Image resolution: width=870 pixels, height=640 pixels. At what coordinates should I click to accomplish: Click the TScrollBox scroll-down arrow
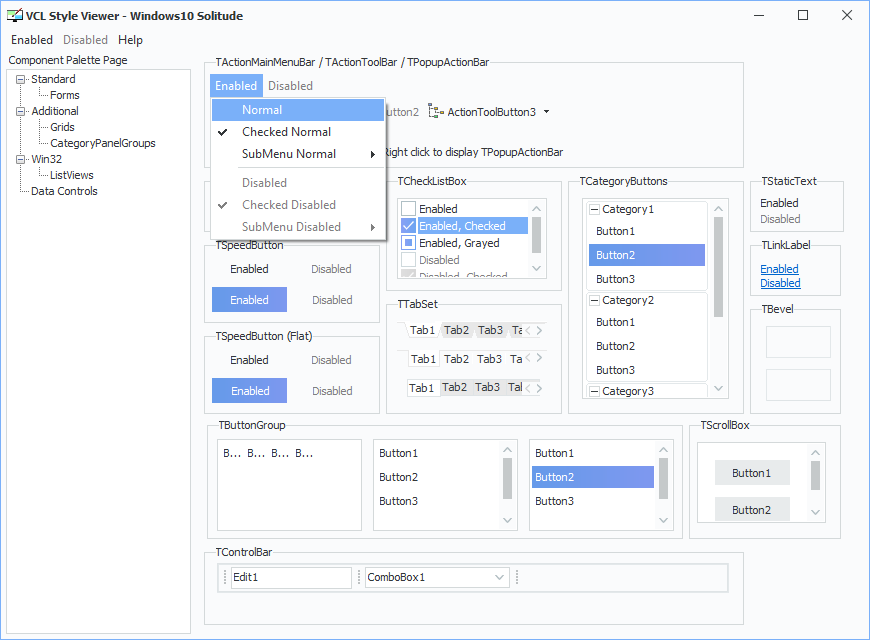click(815, 512)
